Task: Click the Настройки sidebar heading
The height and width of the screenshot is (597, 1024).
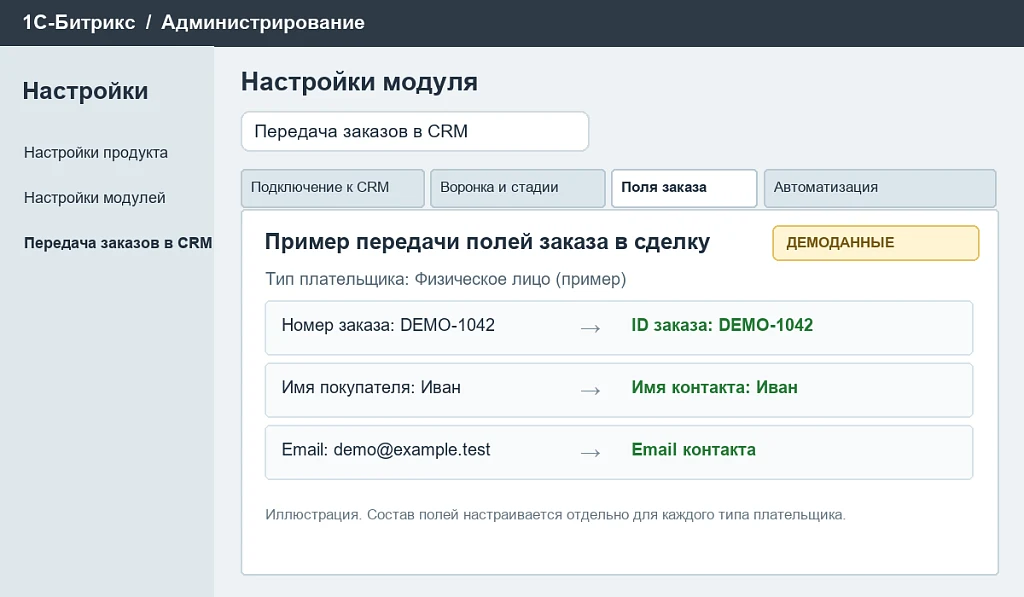Action: (86, 91)
